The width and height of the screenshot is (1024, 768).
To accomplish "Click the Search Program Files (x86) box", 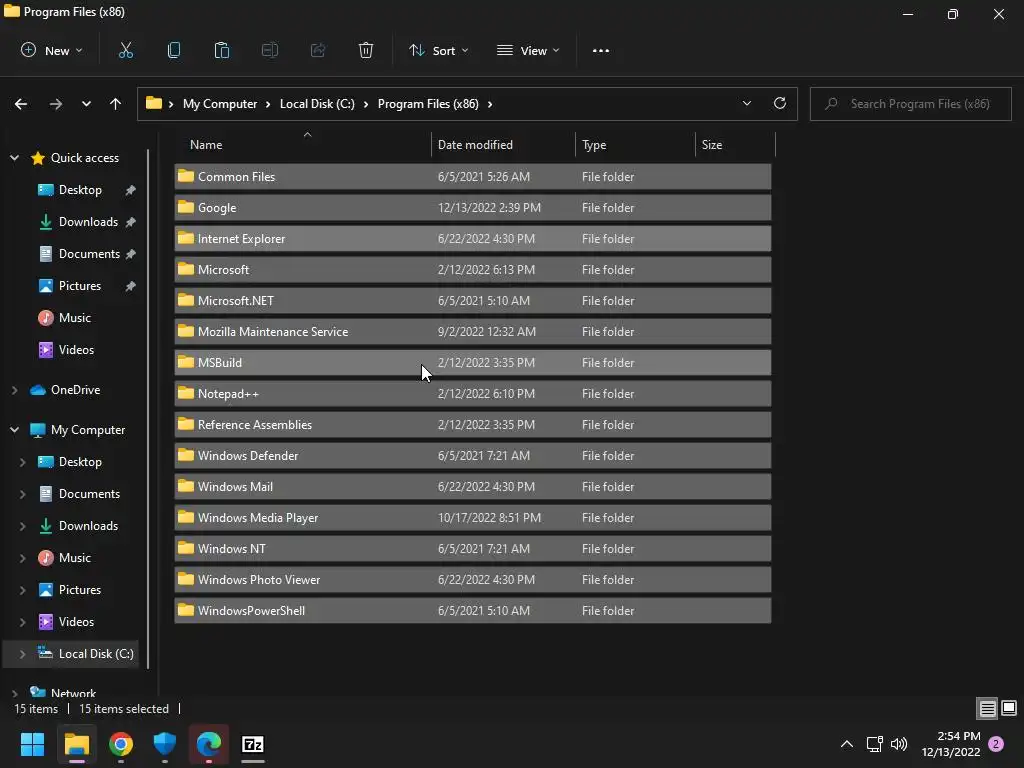I will click(x=910, y=104).
